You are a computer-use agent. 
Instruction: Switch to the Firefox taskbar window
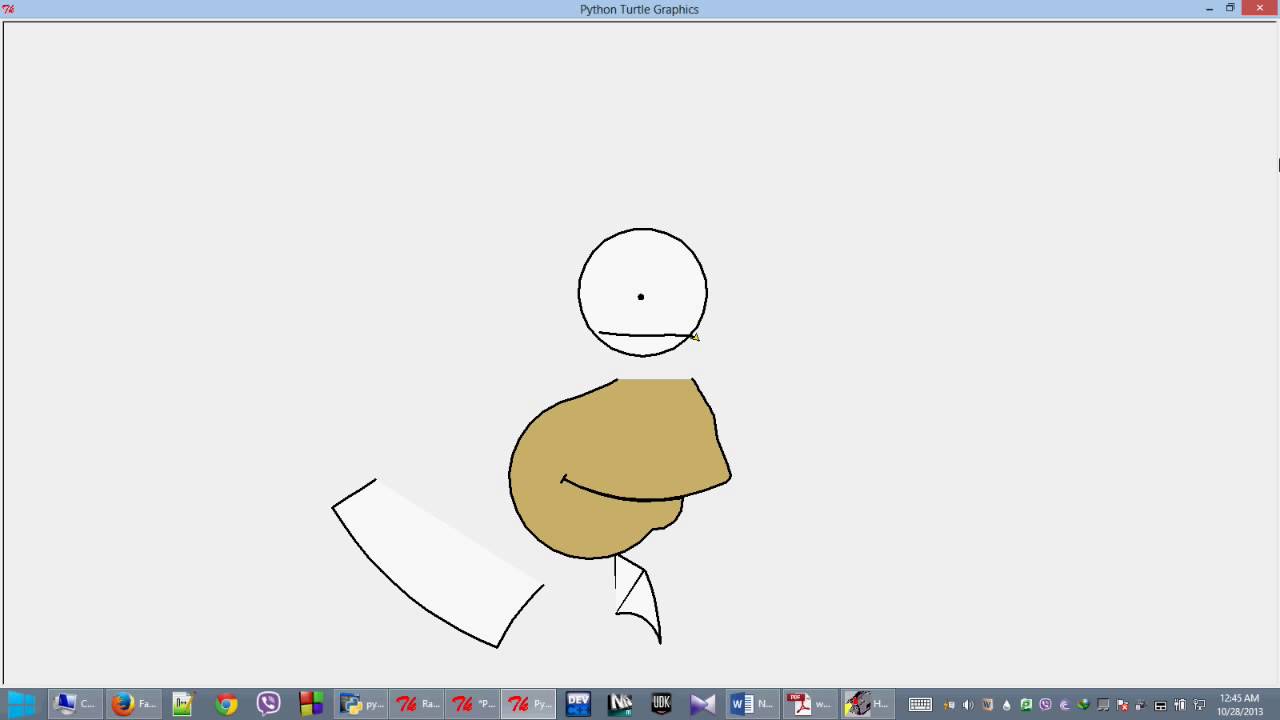(x=134, y=704)
